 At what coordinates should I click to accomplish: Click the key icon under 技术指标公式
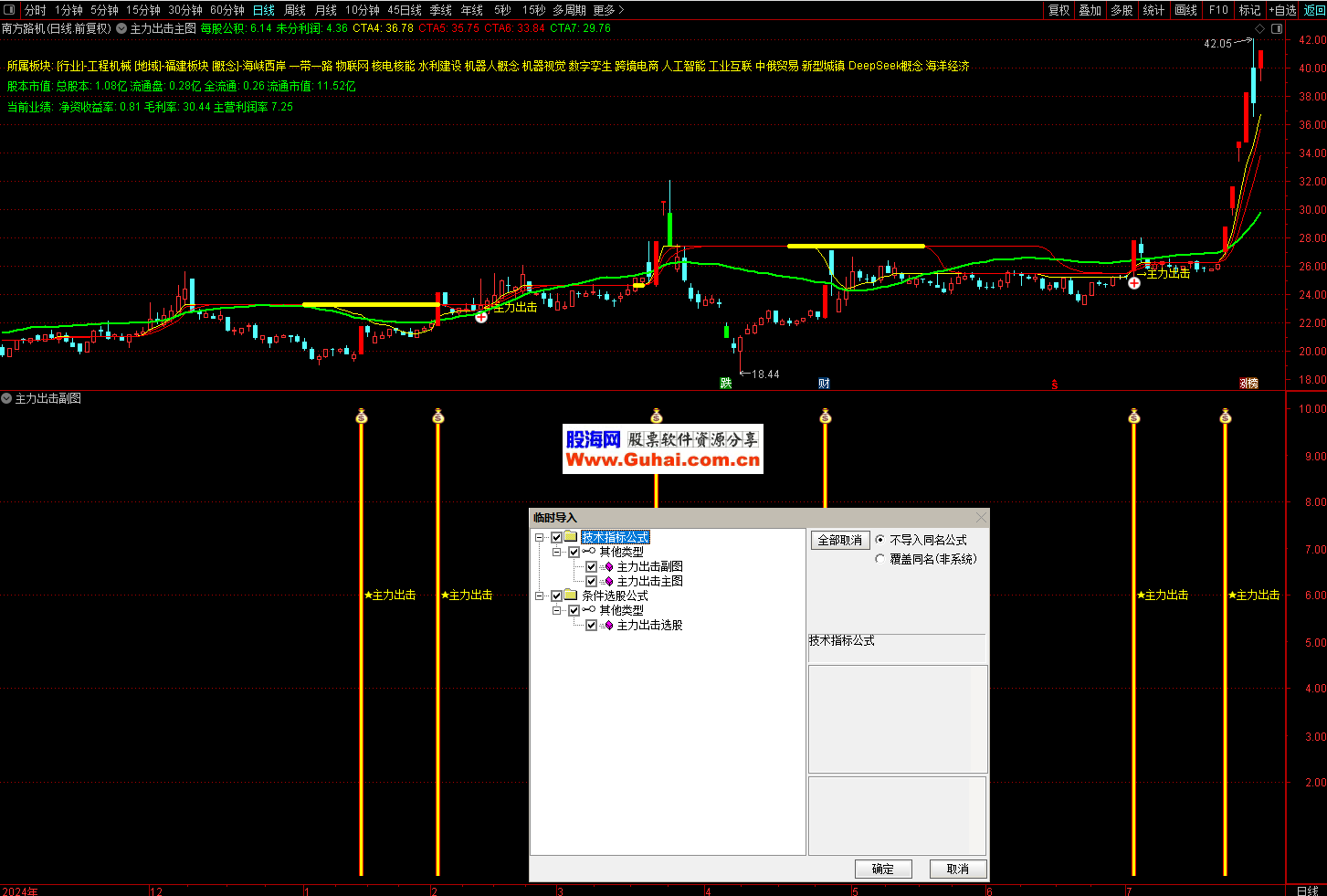pos(589,552)
